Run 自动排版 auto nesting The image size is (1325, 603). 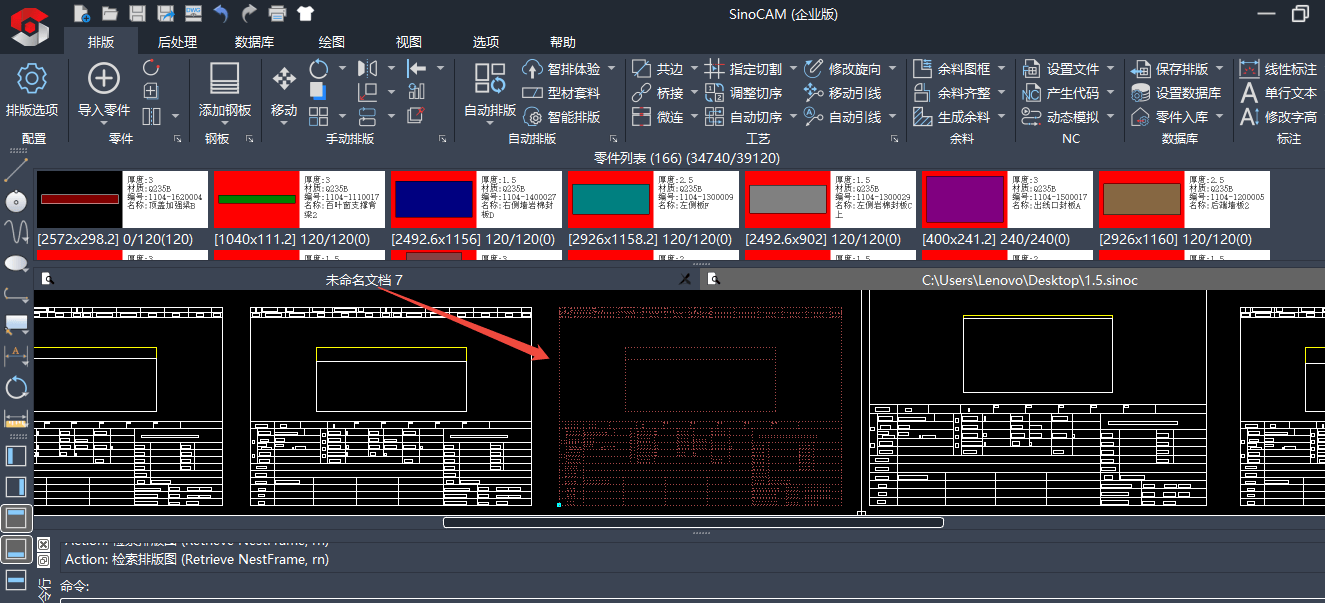[x=490, y=79]
